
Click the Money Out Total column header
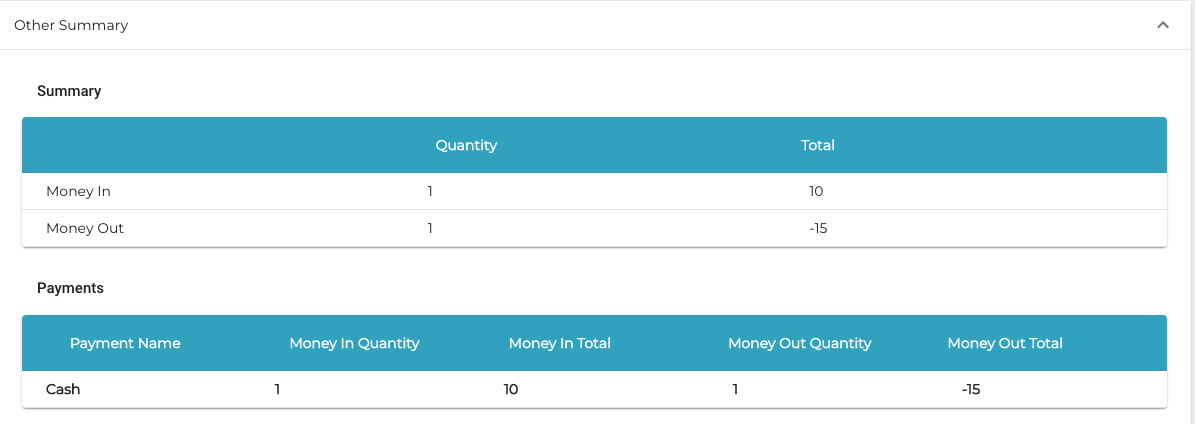[x=1005, y=343]
